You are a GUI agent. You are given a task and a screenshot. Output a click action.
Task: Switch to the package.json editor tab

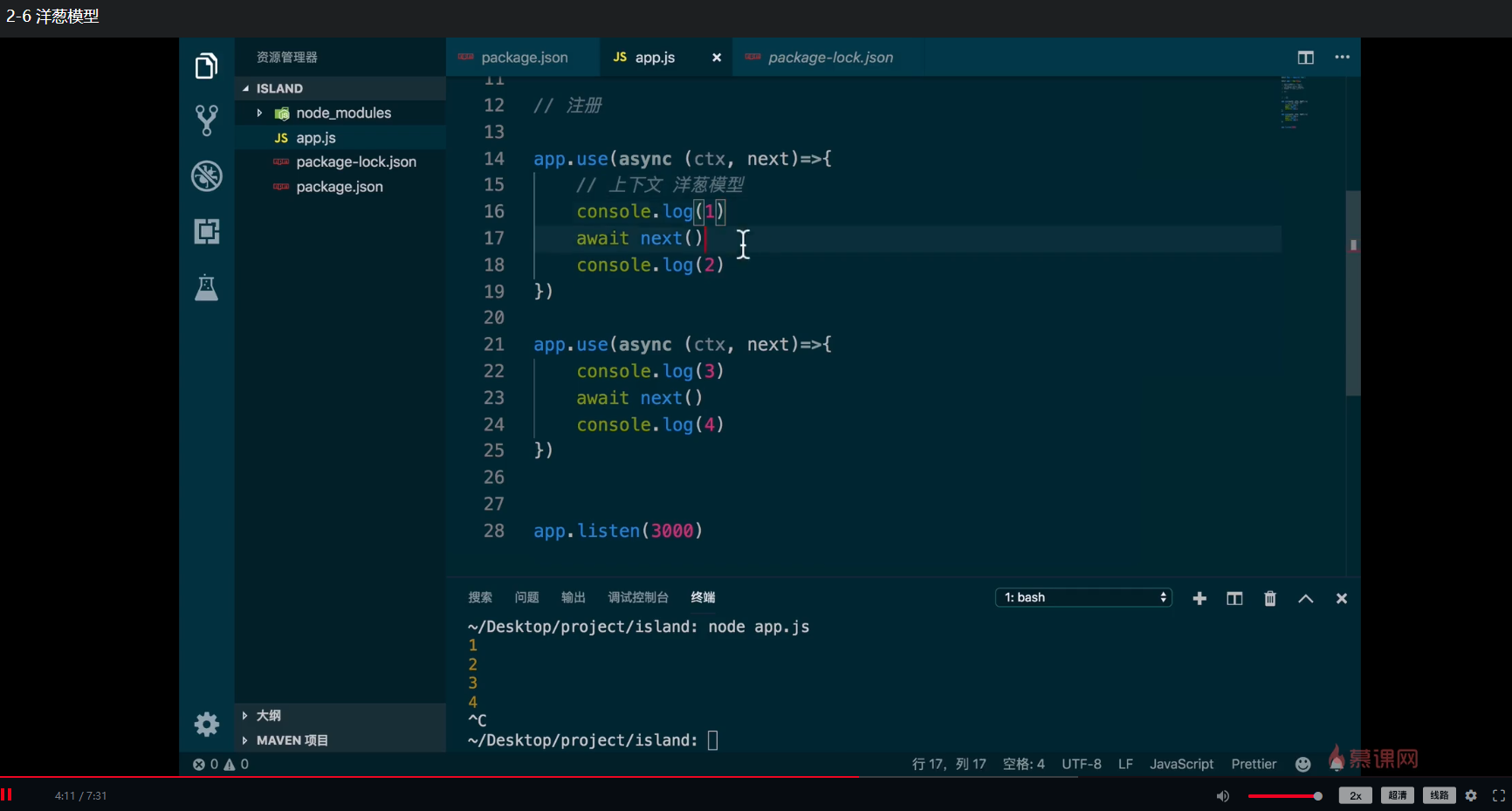pos(524,58)
